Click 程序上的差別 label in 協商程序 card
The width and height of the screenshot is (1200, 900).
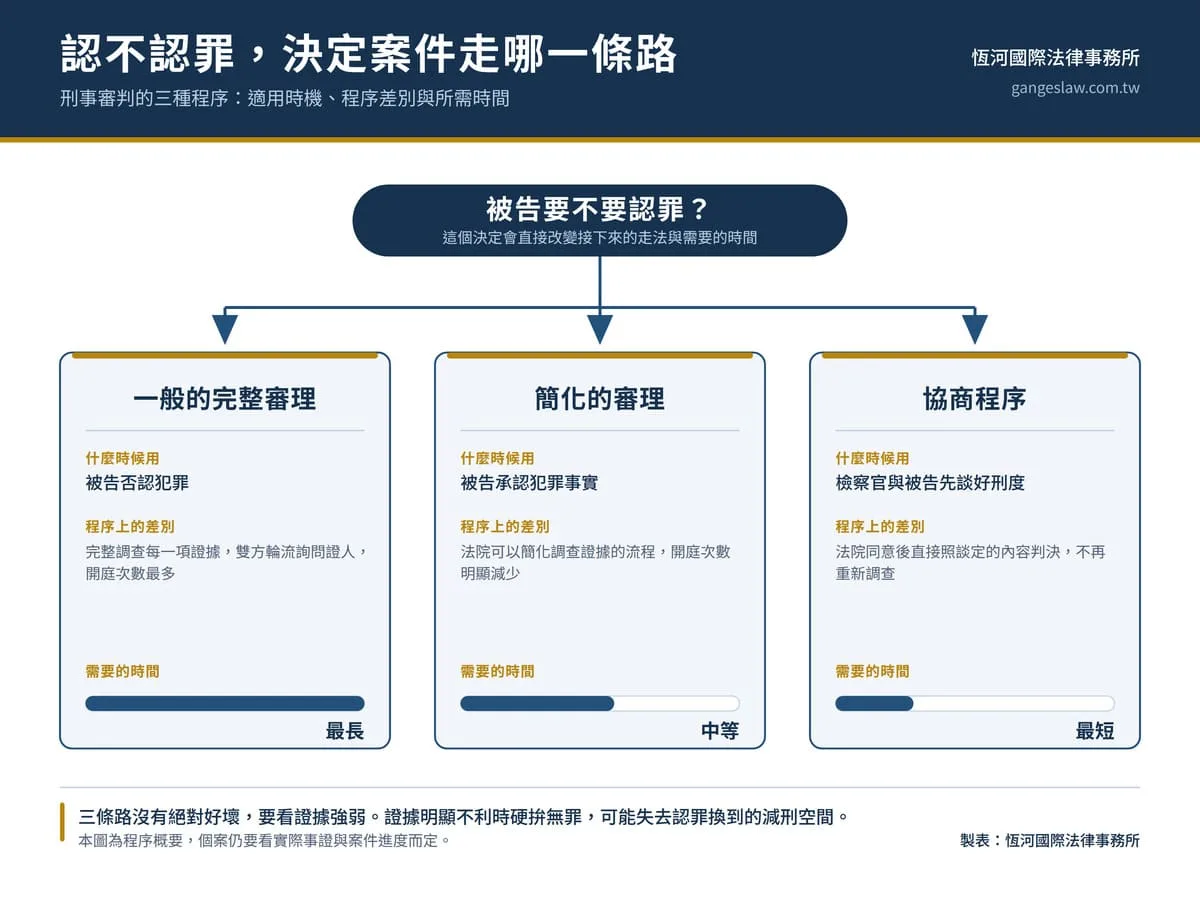[880, 526]
